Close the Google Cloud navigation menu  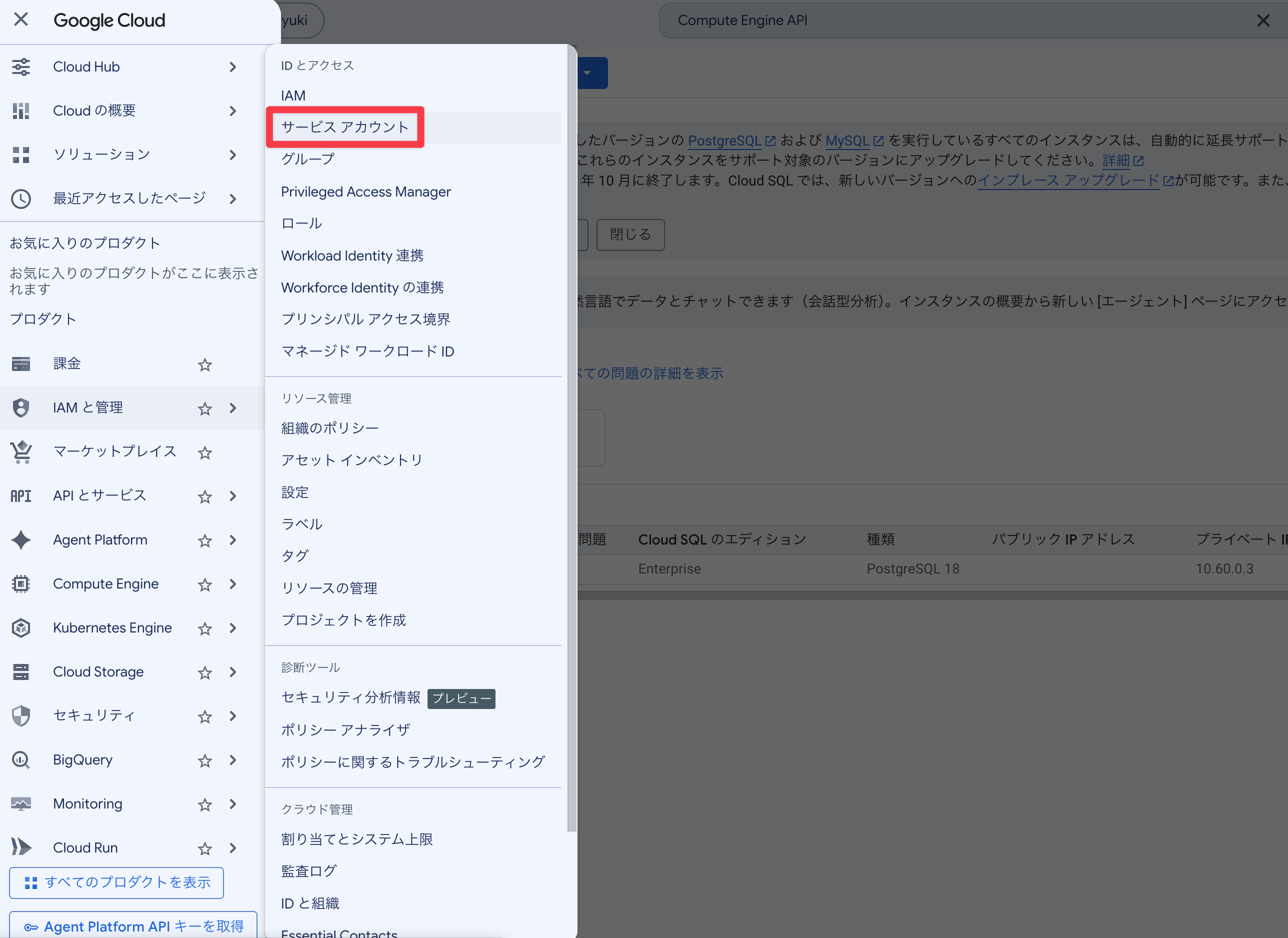pyautogui.click(x=21, y=20)
